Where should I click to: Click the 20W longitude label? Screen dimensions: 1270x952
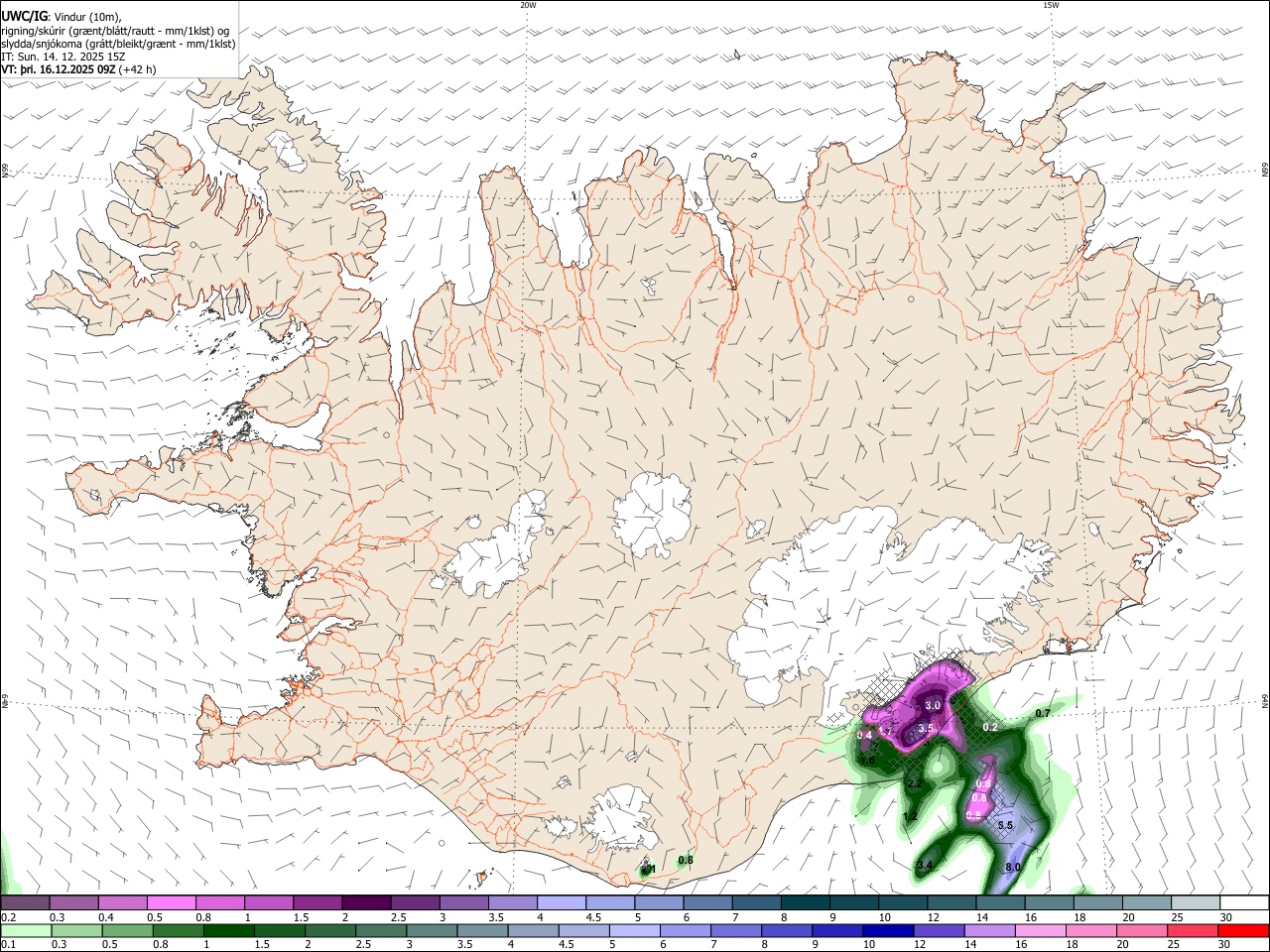528,5
